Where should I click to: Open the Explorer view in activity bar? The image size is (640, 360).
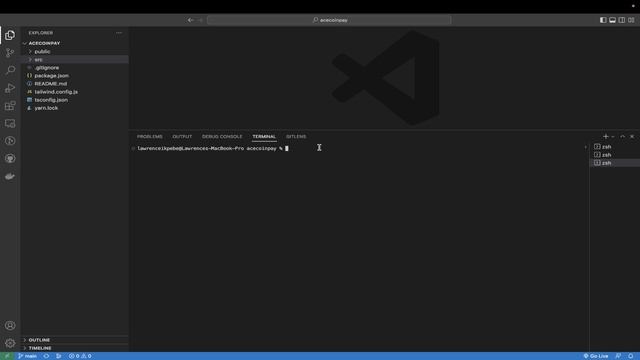coord(10,35)
